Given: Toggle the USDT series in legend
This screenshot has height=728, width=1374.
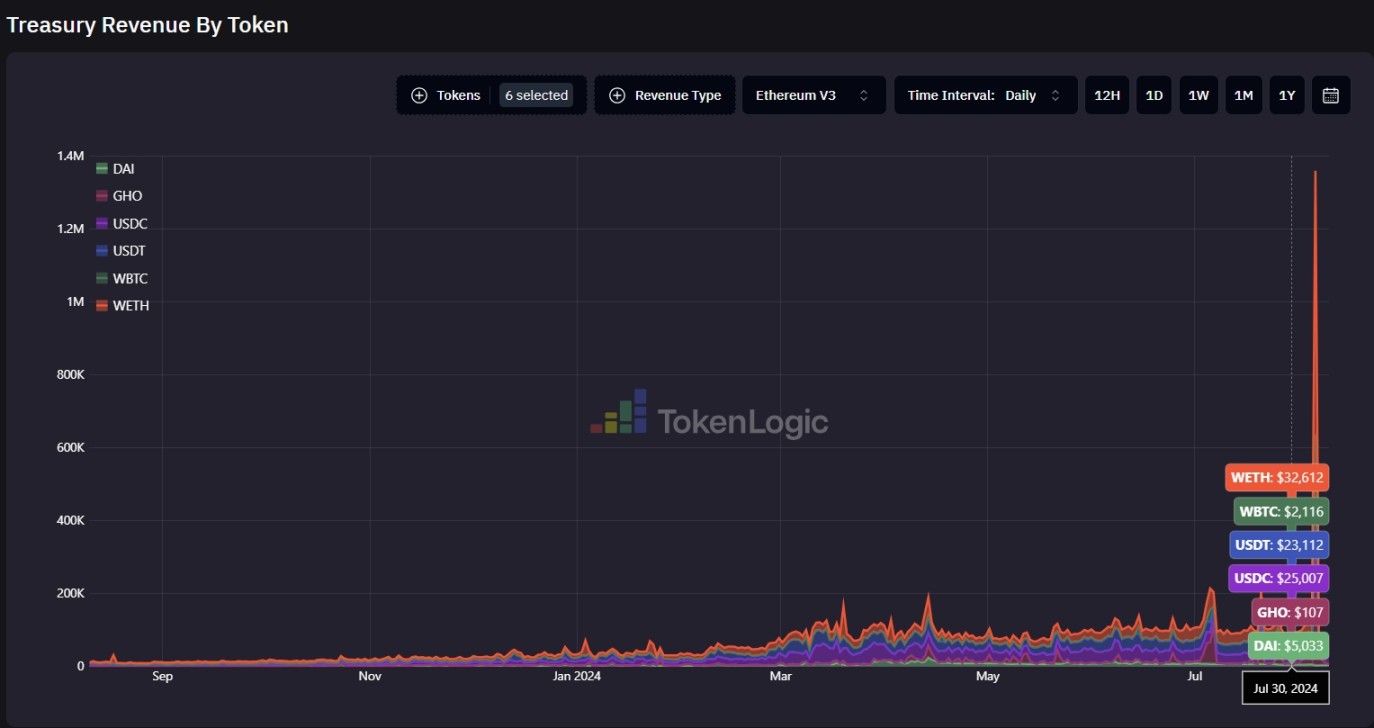Looking at the screenshot, I should pyautogui.click(x=121, y=251).
